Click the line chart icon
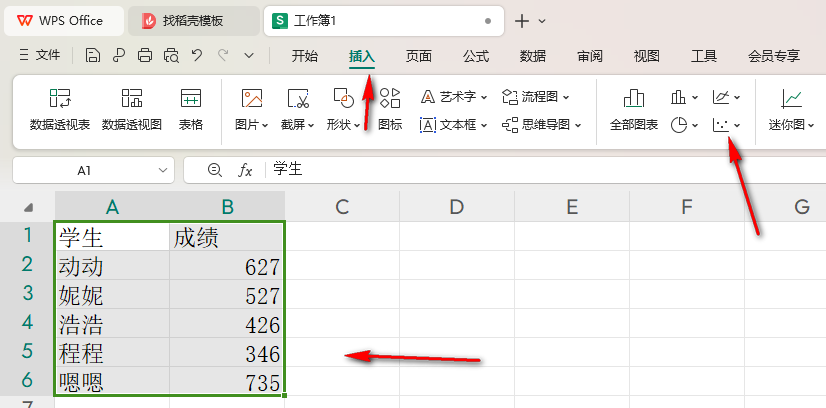The width and height of the screenshot is (826, 408). (x=720, y=97)
